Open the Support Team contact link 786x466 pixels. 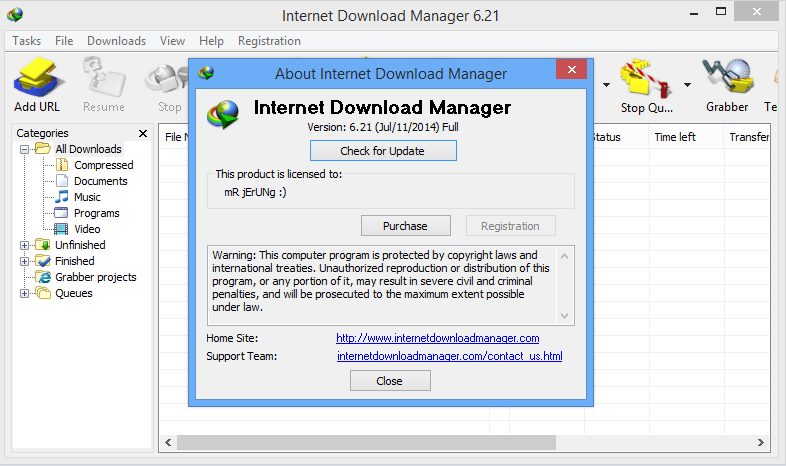(450, 356)
